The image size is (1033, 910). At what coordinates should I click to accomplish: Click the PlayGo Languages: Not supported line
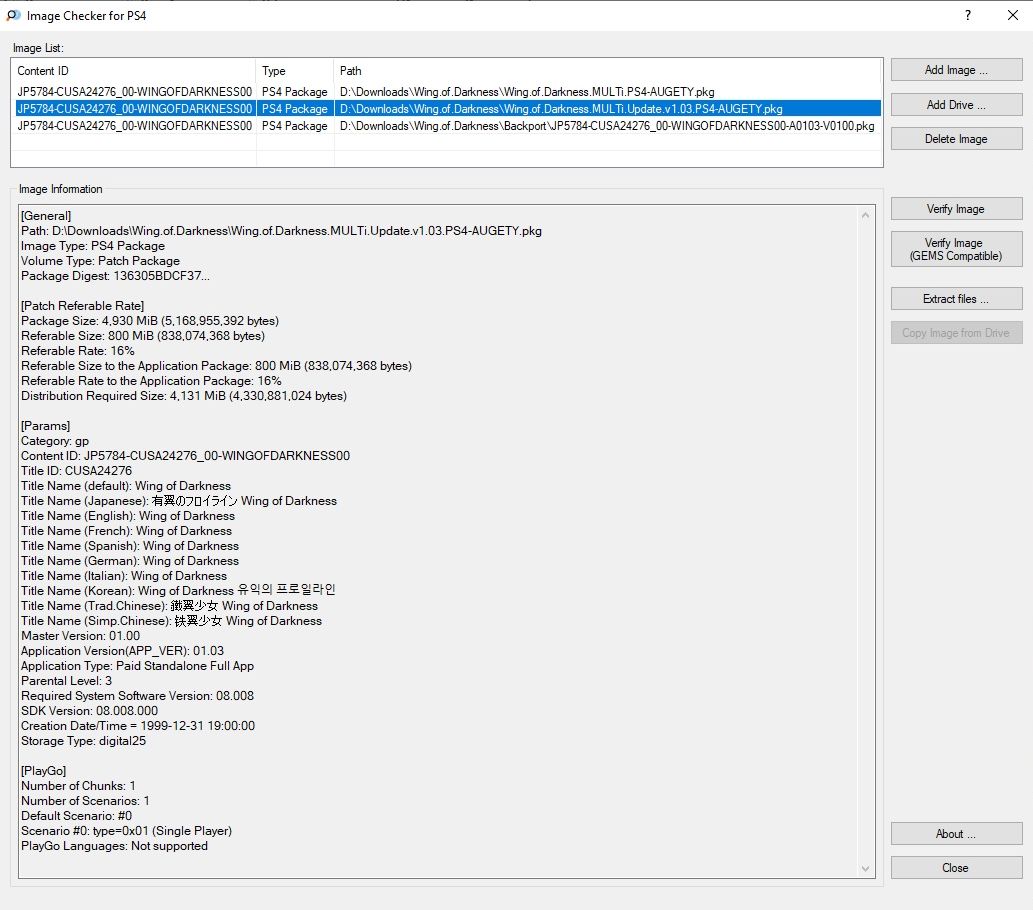click(115, 846)
